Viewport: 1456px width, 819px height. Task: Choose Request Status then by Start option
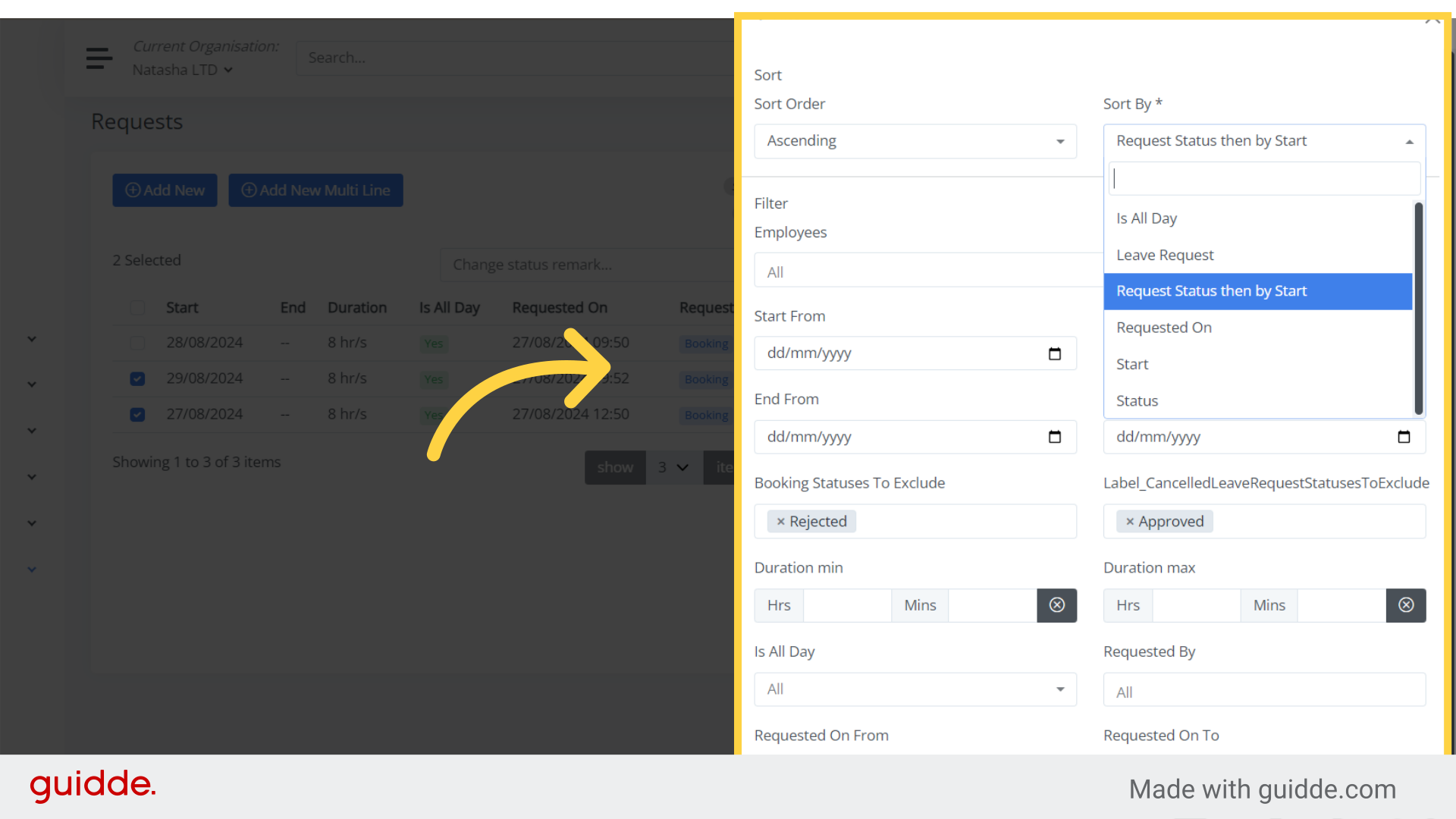pos(1258,291)
